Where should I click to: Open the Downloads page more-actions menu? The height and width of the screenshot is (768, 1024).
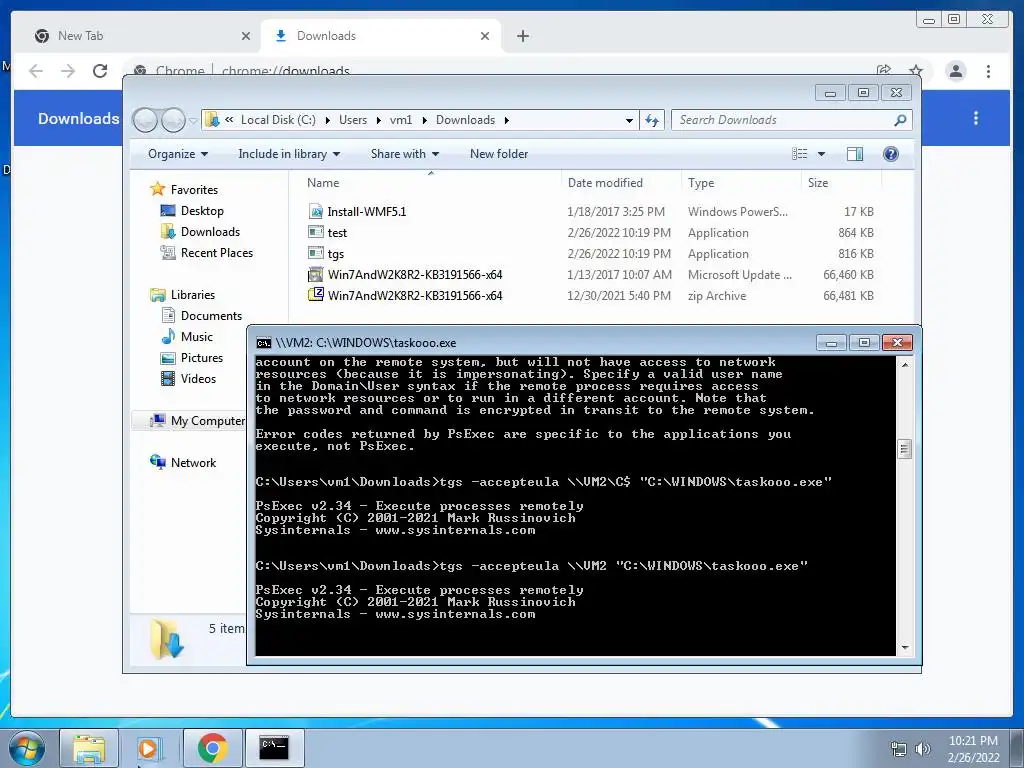point(976,118)
